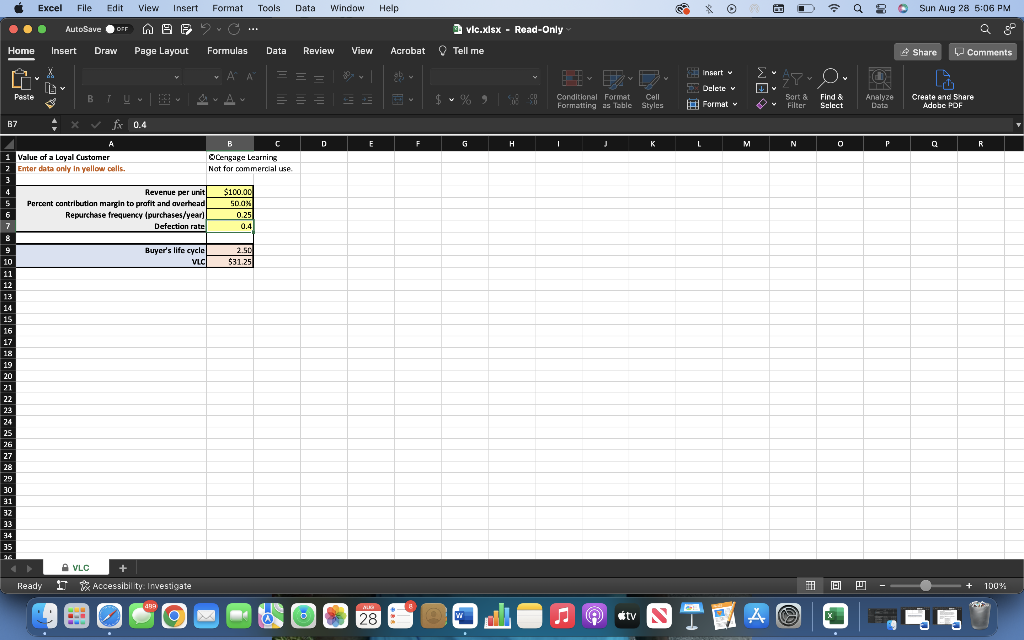
Task: Click the Share button
Action: click(x=916, y=50)
